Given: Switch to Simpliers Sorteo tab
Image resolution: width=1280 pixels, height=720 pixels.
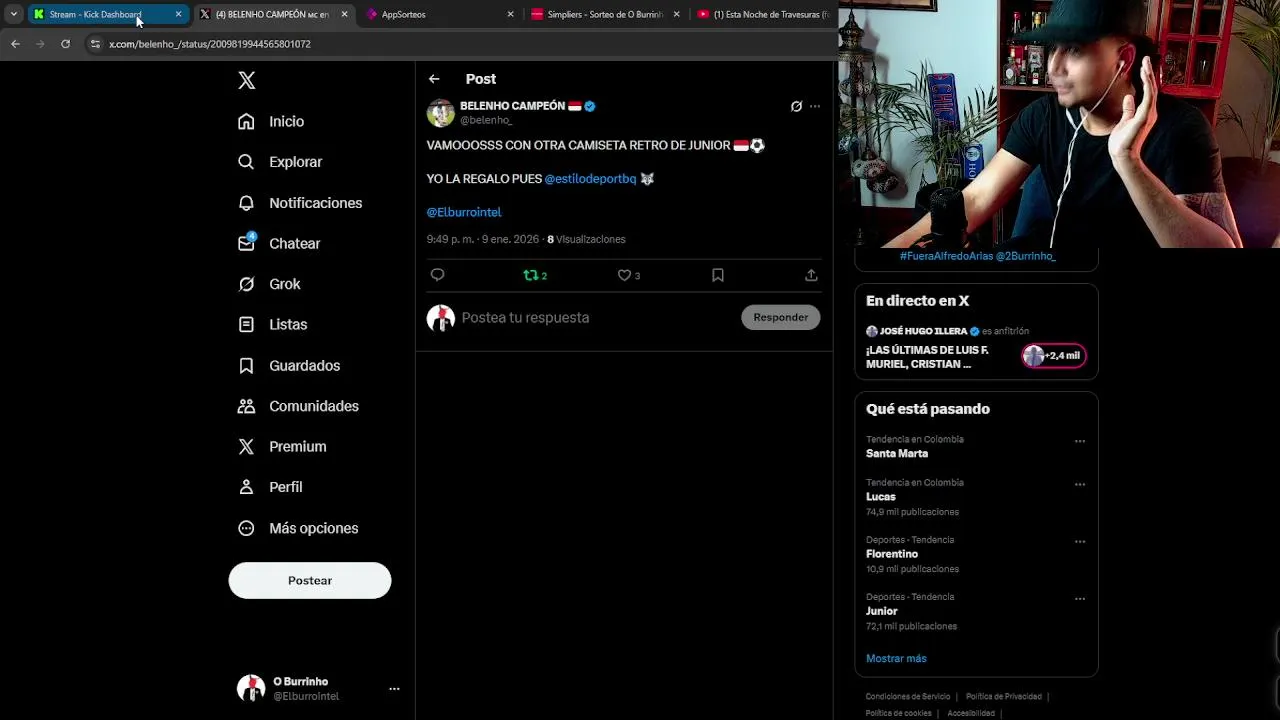Looking at the screenshot, I should [x=605, y=14].
